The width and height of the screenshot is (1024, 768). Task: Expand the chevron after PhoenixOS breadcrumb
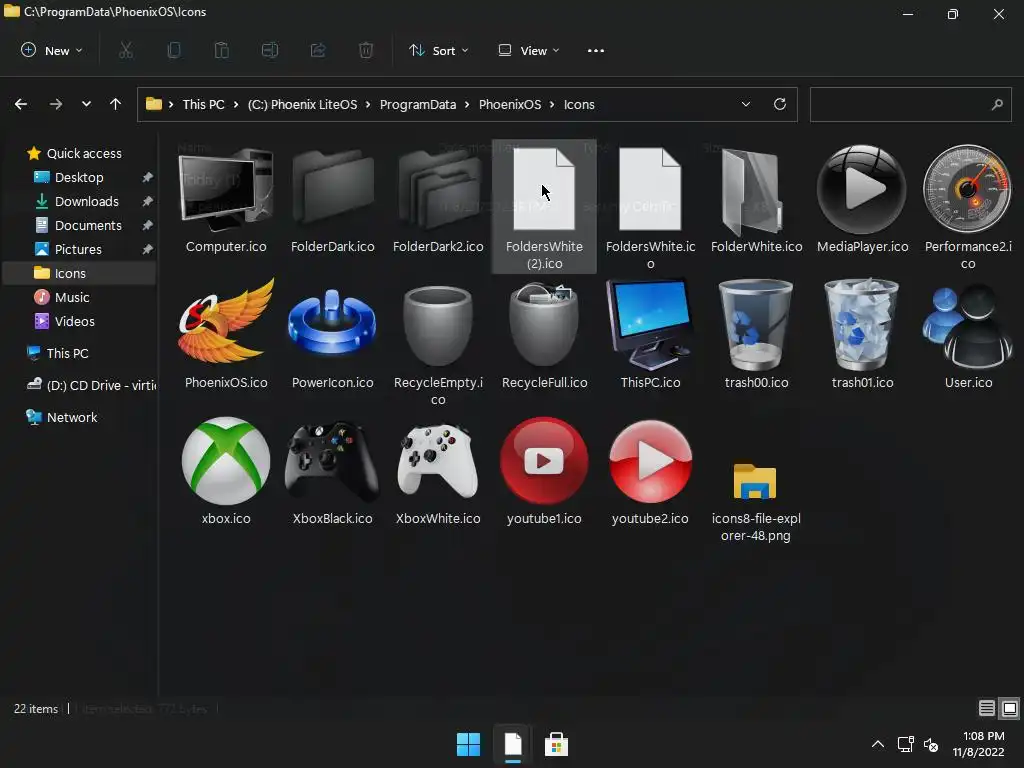coord(552,104)
